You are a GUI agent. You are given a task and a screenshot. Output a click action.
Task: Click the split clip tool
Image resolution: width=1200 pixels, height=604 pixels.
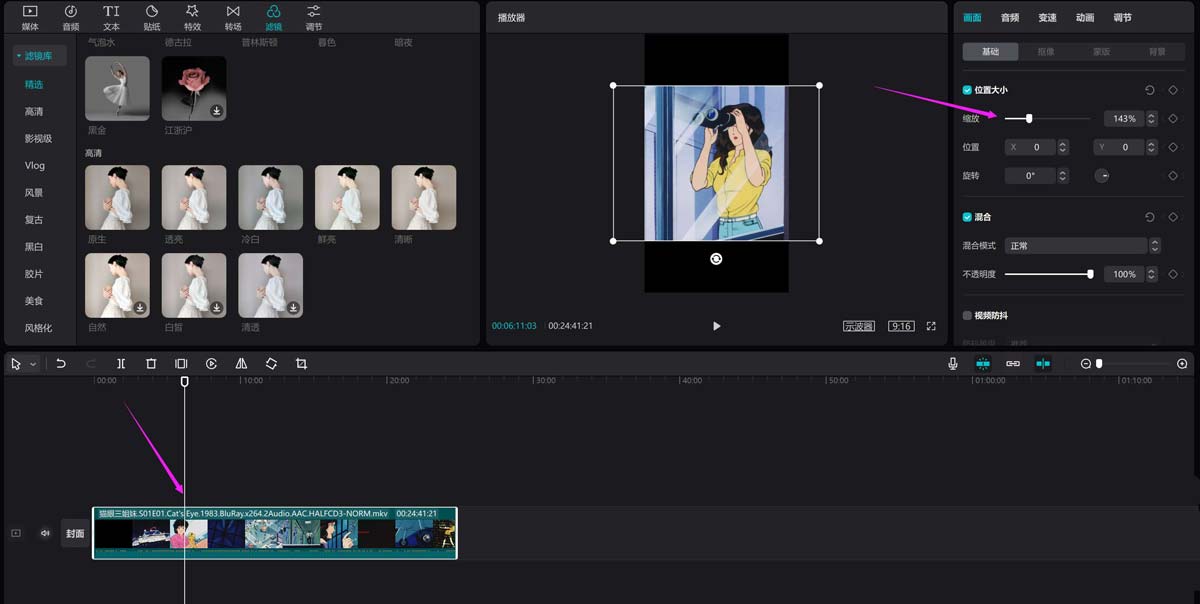point(121,364)
